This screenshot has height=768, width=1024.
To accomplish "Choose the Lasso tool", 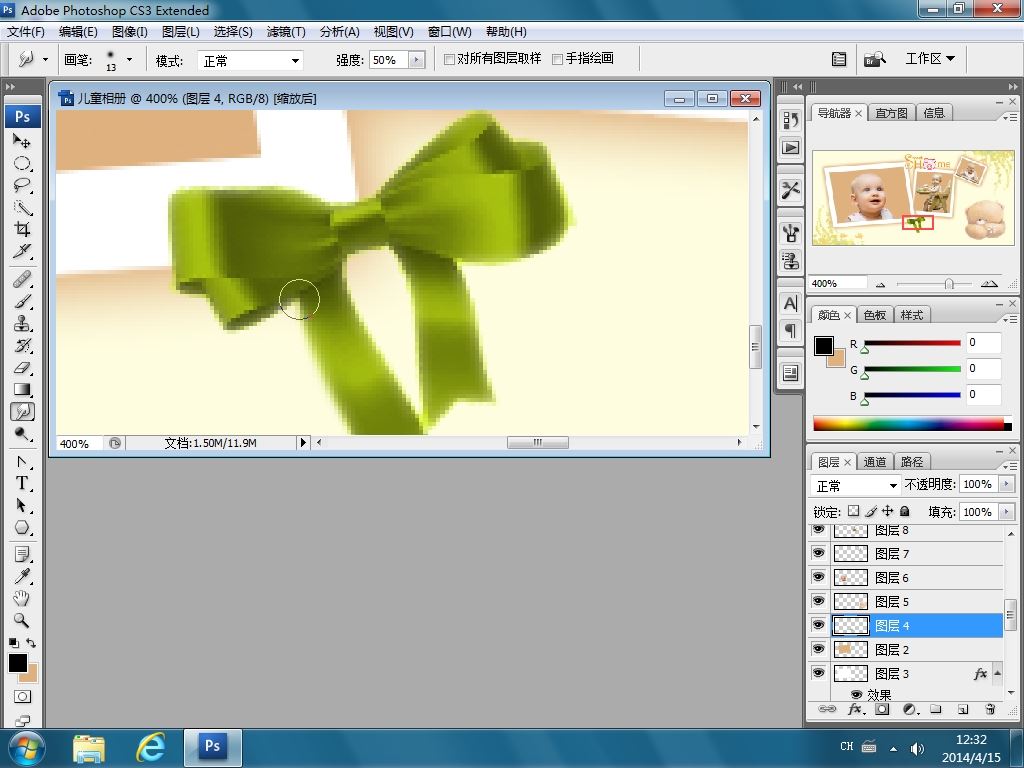I will pos(22,186).
